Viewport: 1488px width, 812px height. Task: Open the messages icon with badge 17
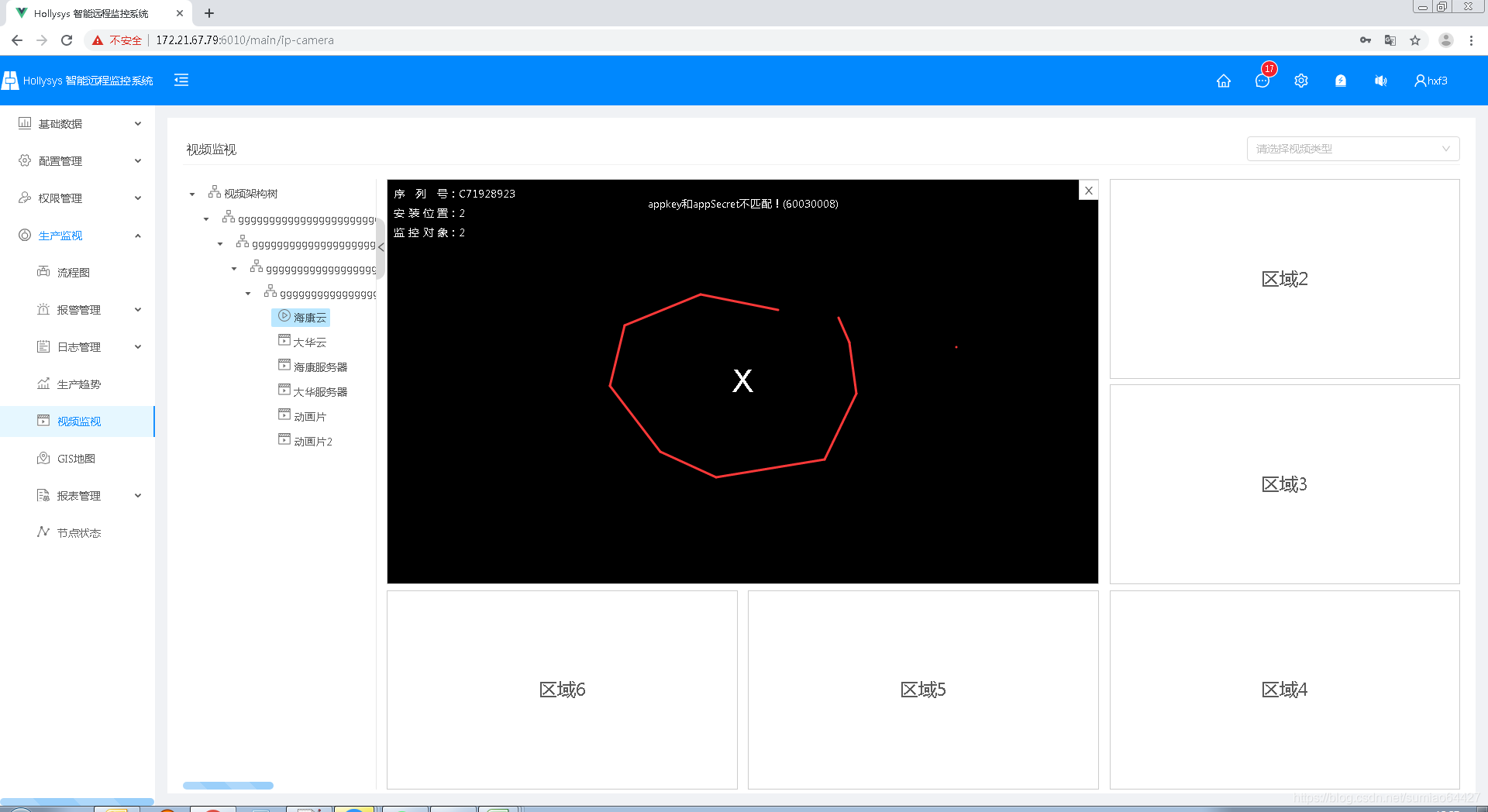[x=1262, y=81]
